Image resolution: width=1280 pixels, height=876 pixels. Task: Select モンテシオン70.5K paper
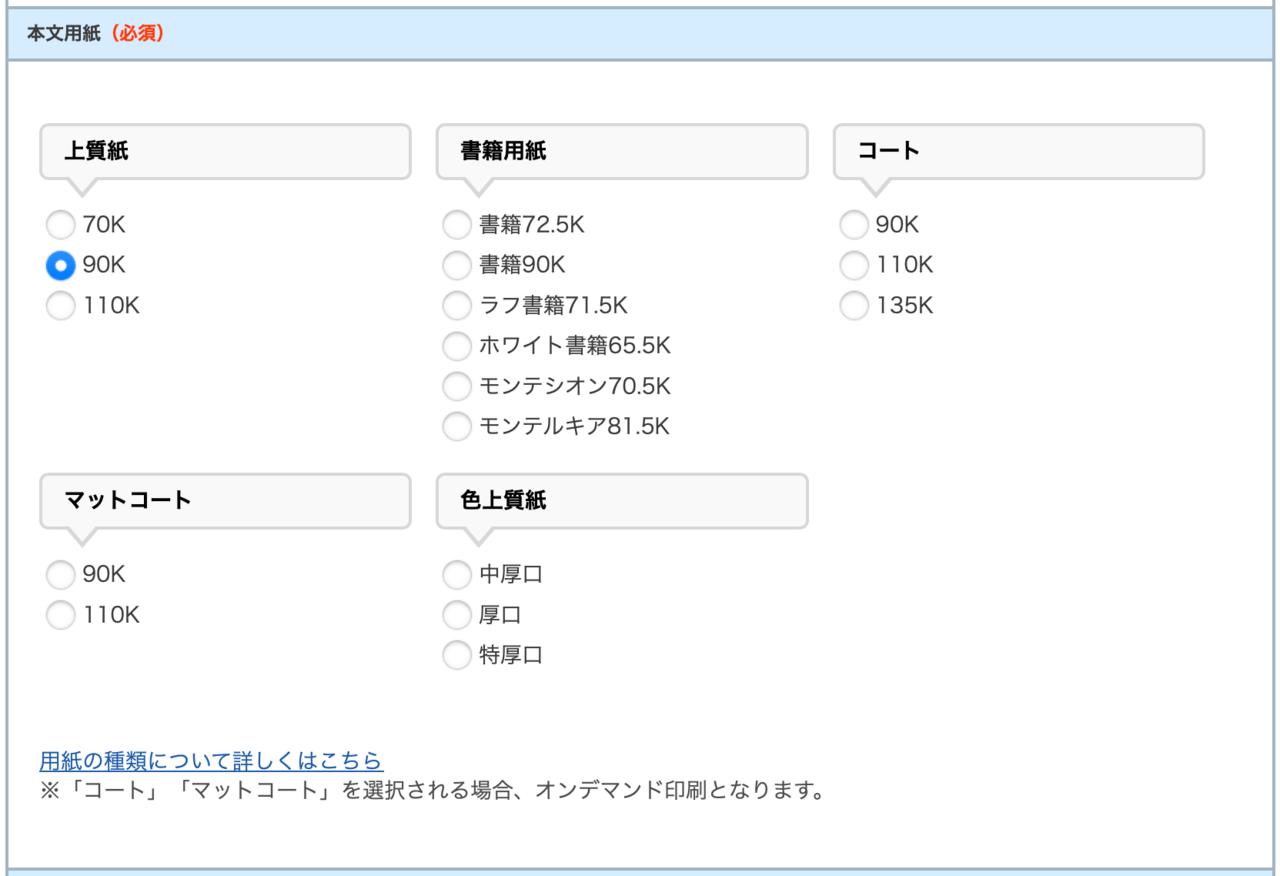tap(457, 386)
